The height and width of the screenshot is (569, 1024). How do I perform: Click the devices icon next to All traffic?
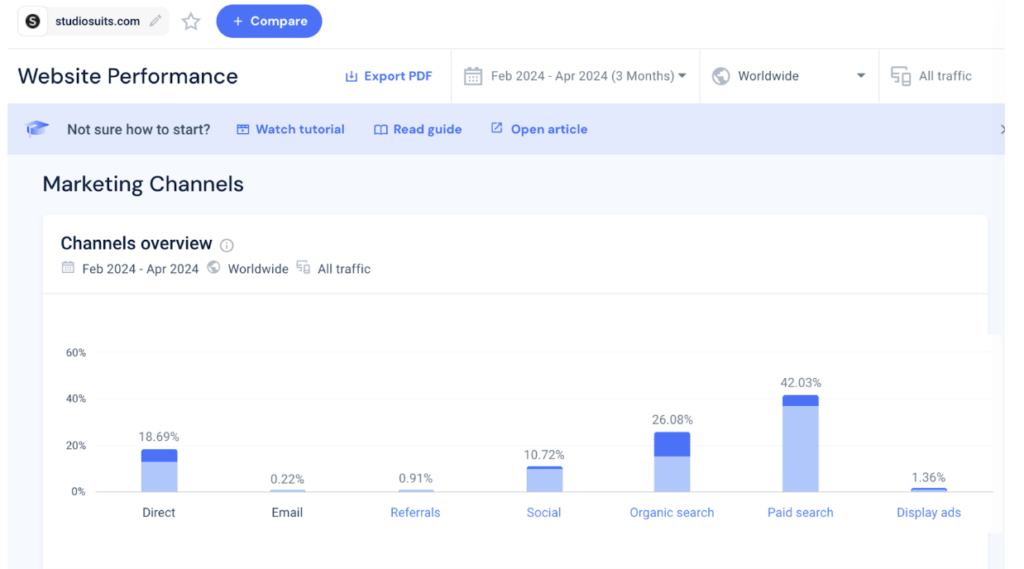(901, 76)
